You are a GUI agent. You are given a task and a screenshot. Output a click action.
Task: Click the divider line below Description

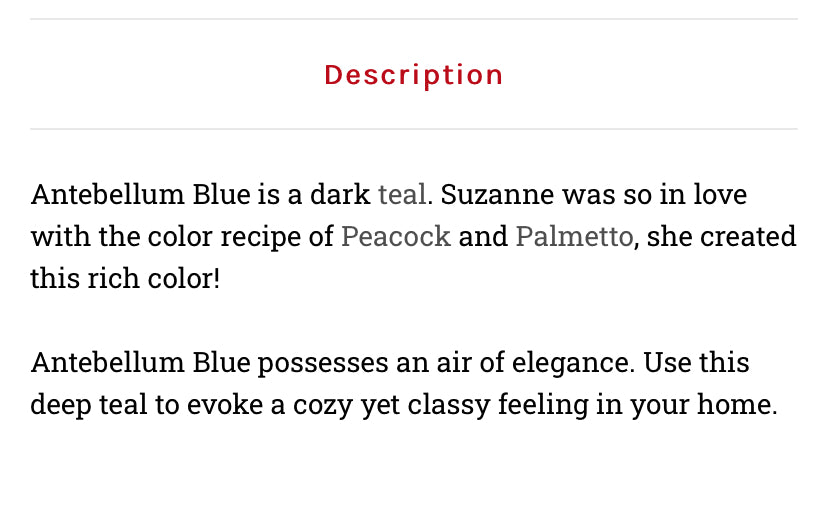click(x=413, y=129)
